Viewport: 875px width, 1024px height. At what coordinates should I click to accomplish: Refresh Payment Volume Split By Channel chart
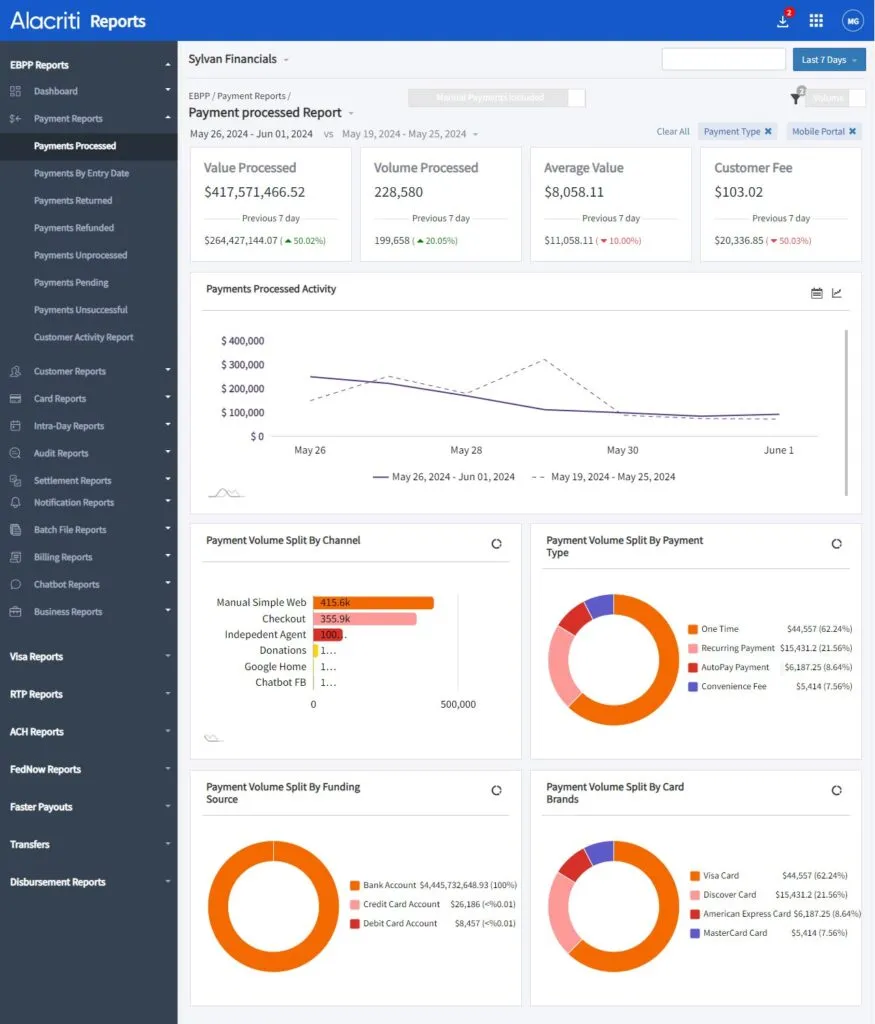tap(496, 544)
